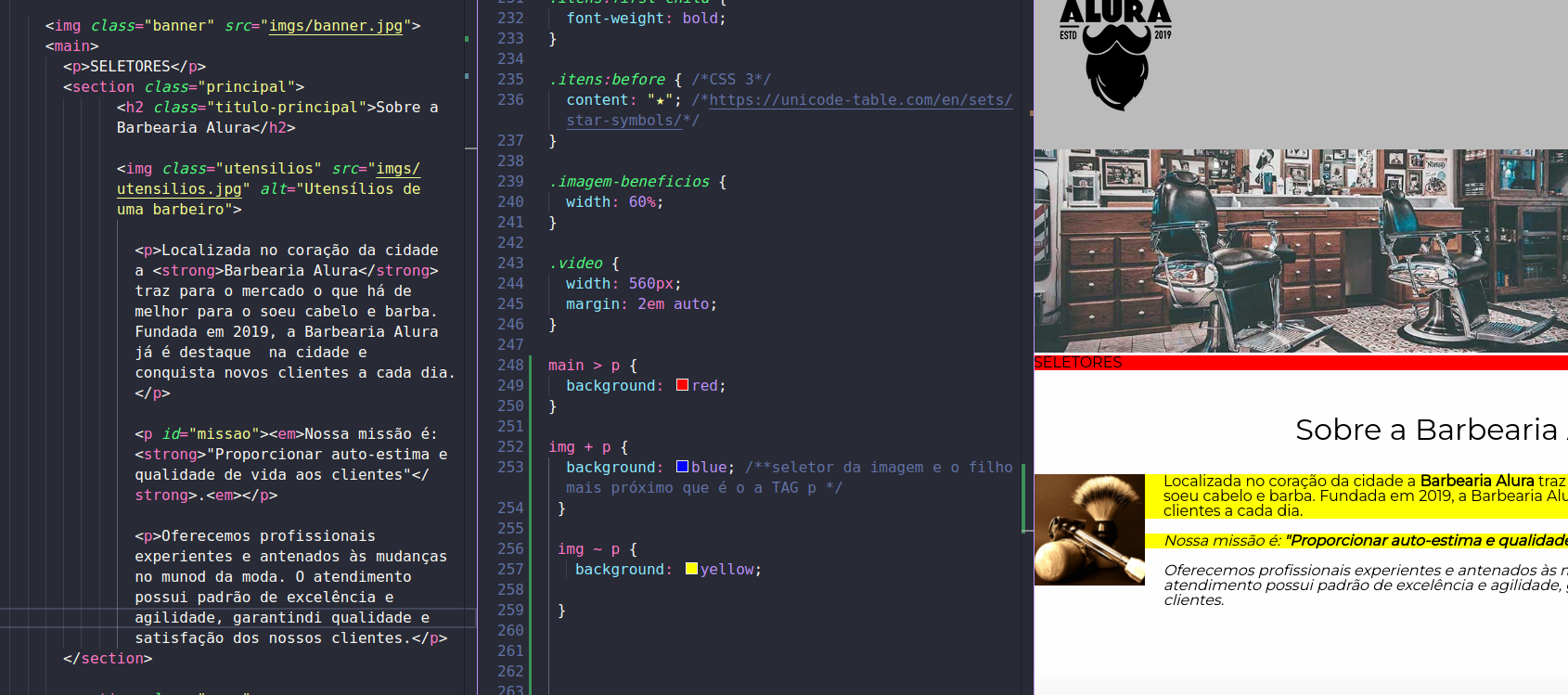This screenshot has height=695, width=1568.
Task: Place cursor on '.video {' selector
Action: tap(584, 264)
